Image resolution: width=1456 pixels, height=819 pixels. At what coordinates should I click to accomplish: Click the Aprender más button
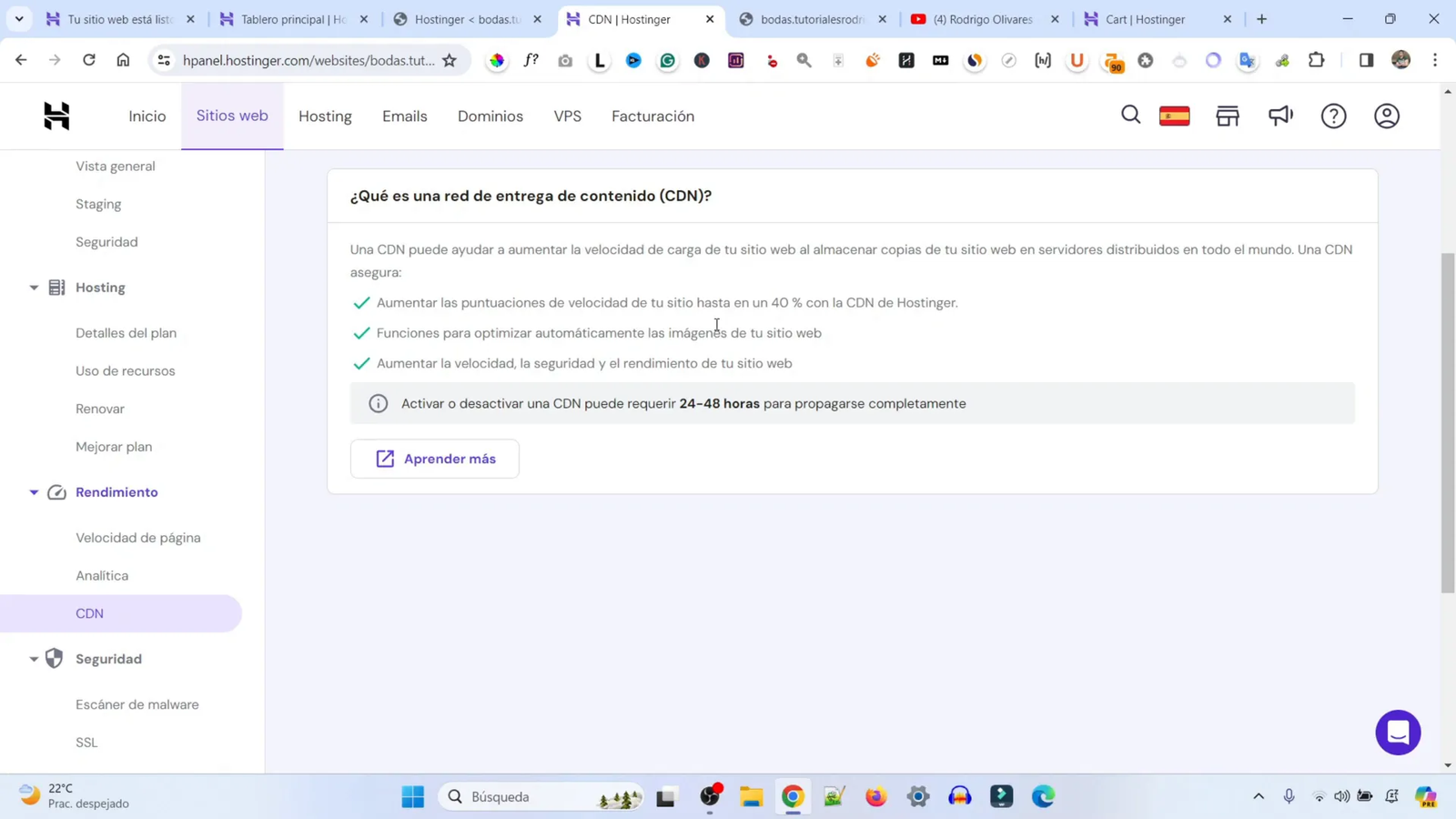(435, 459)
